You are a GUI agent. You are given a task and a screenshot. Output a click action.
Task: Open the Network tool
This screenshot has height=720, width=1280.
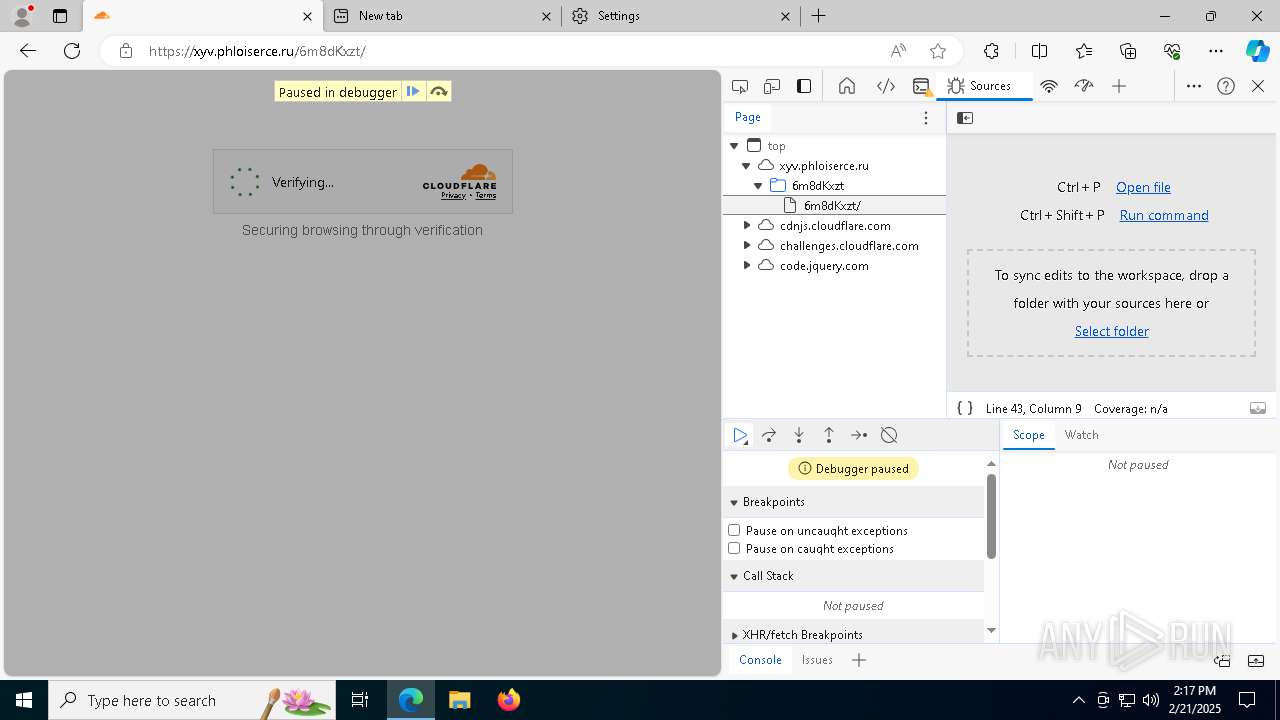[1049, 86]
